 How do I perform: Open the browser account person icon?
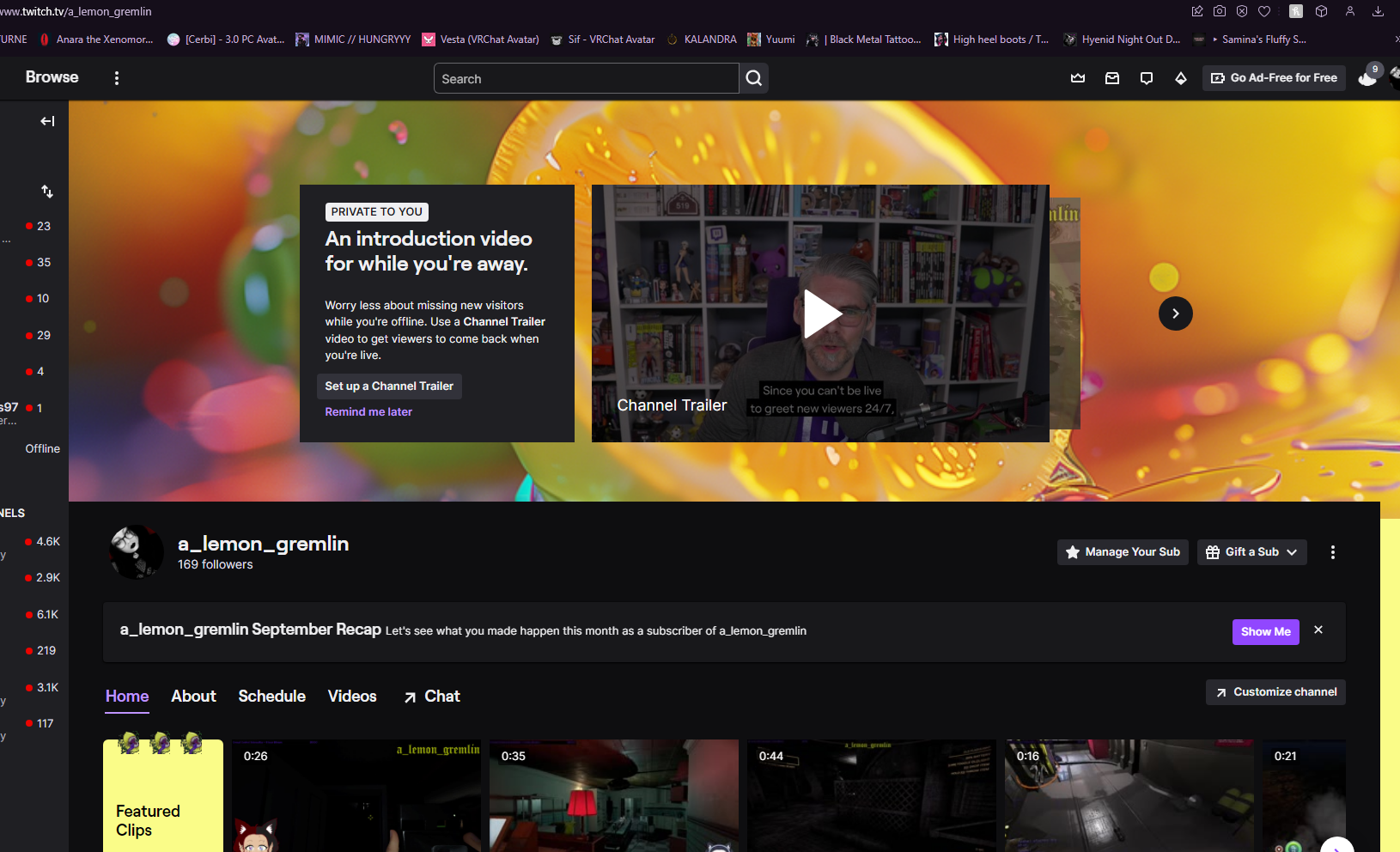[x=1350, y=11]
